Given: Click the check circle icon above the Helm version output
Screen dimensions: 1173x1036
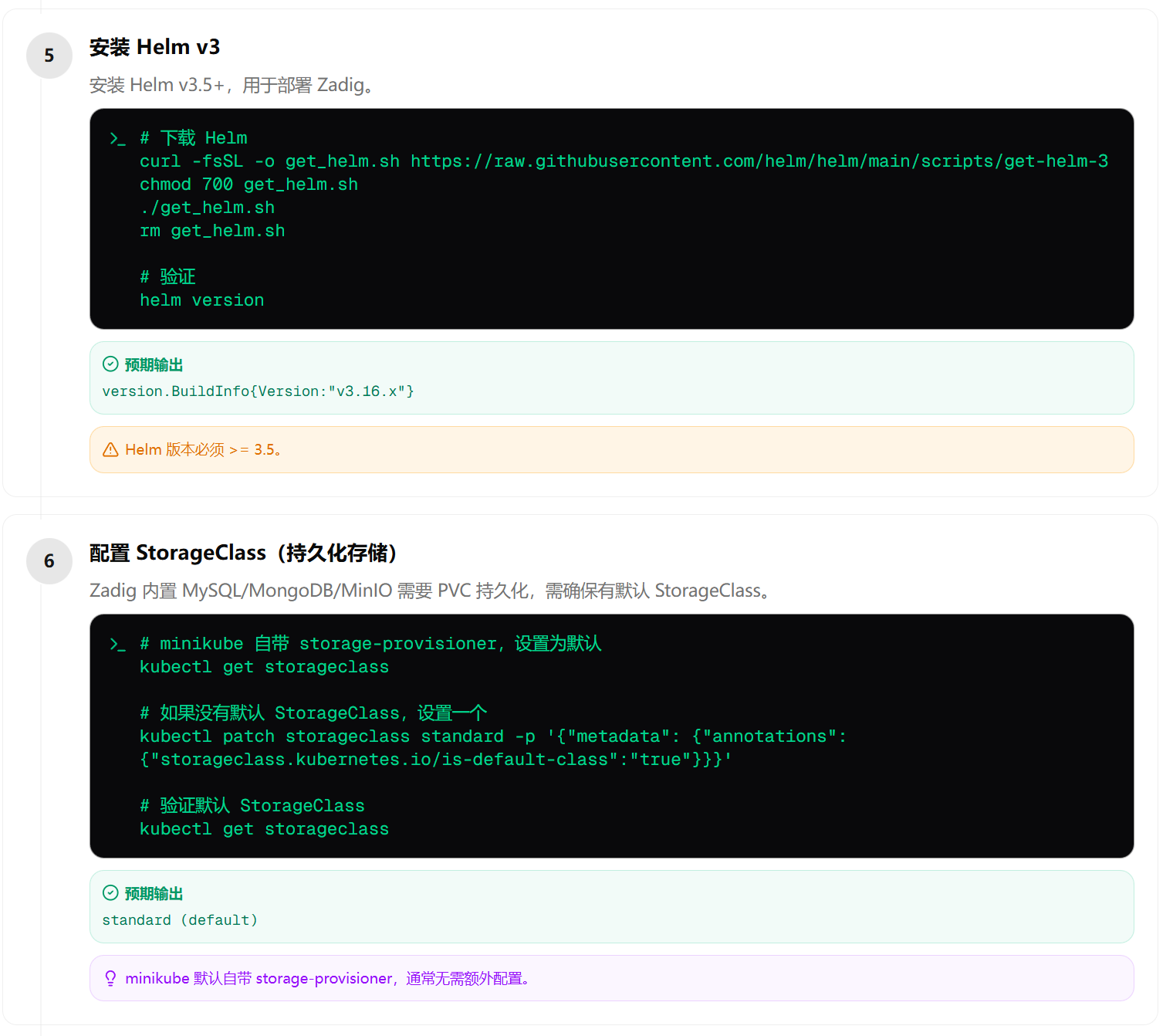Looking at the screenshot, I should click(x=110, y=364).
